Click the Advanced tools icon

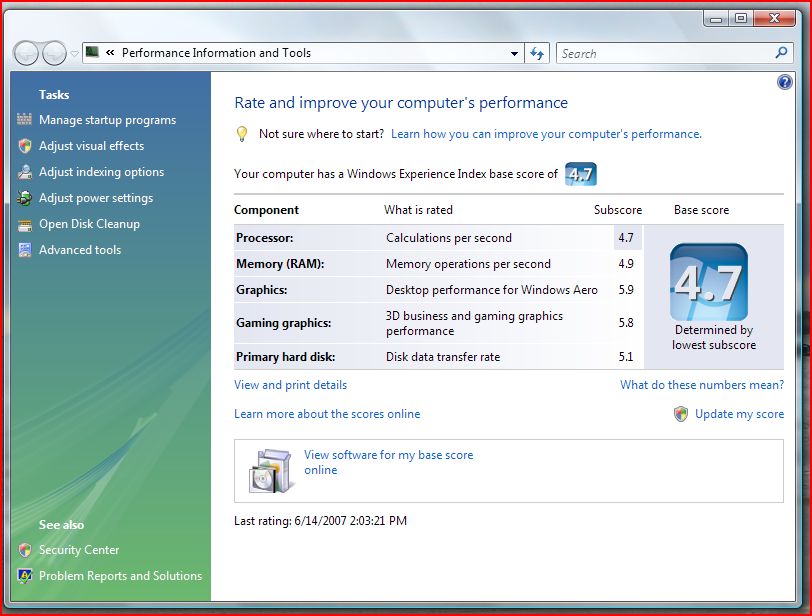coord(24,250)
